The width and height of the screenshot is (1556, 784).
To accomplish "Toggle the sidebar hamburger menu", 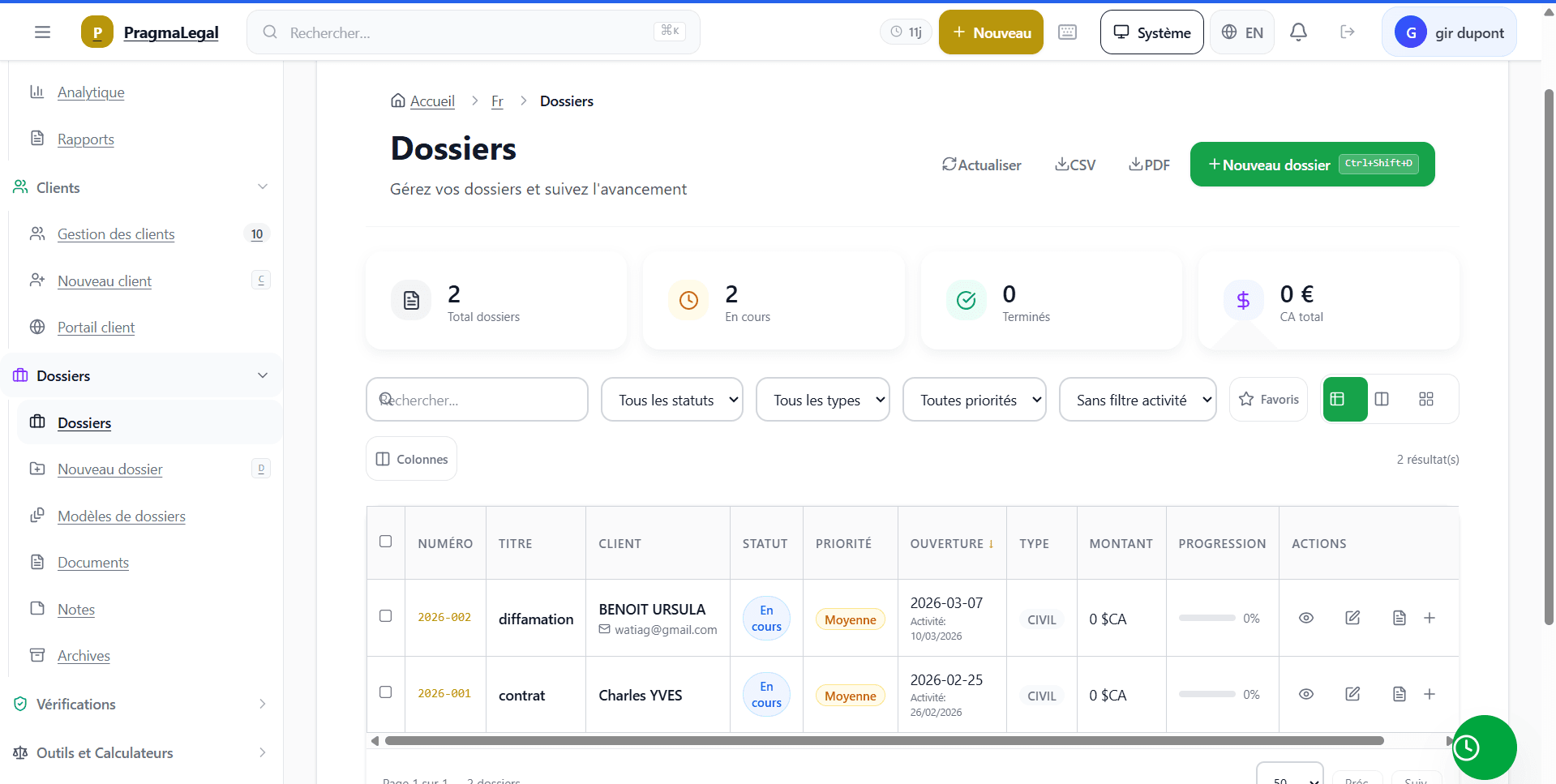I will click(x=42, y=32).
